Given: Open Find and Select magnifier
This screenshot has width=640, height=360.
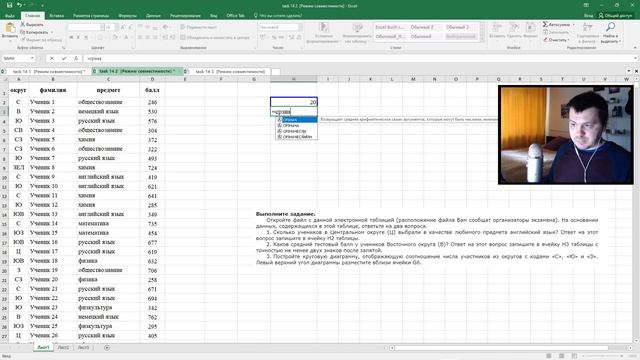Looking at the screenshot, I should click(611, 33).
